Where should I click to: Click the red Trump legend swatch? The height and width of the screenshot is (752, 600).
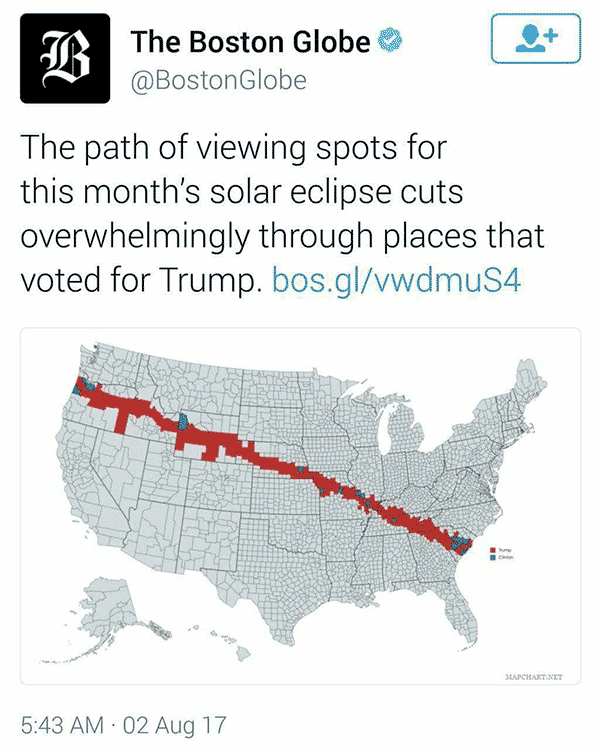pyautogui.click(x=493, y=550)
